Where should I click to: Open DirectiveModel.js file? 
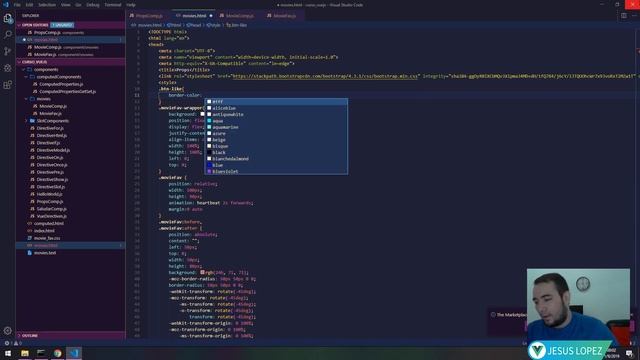[53, 150]
